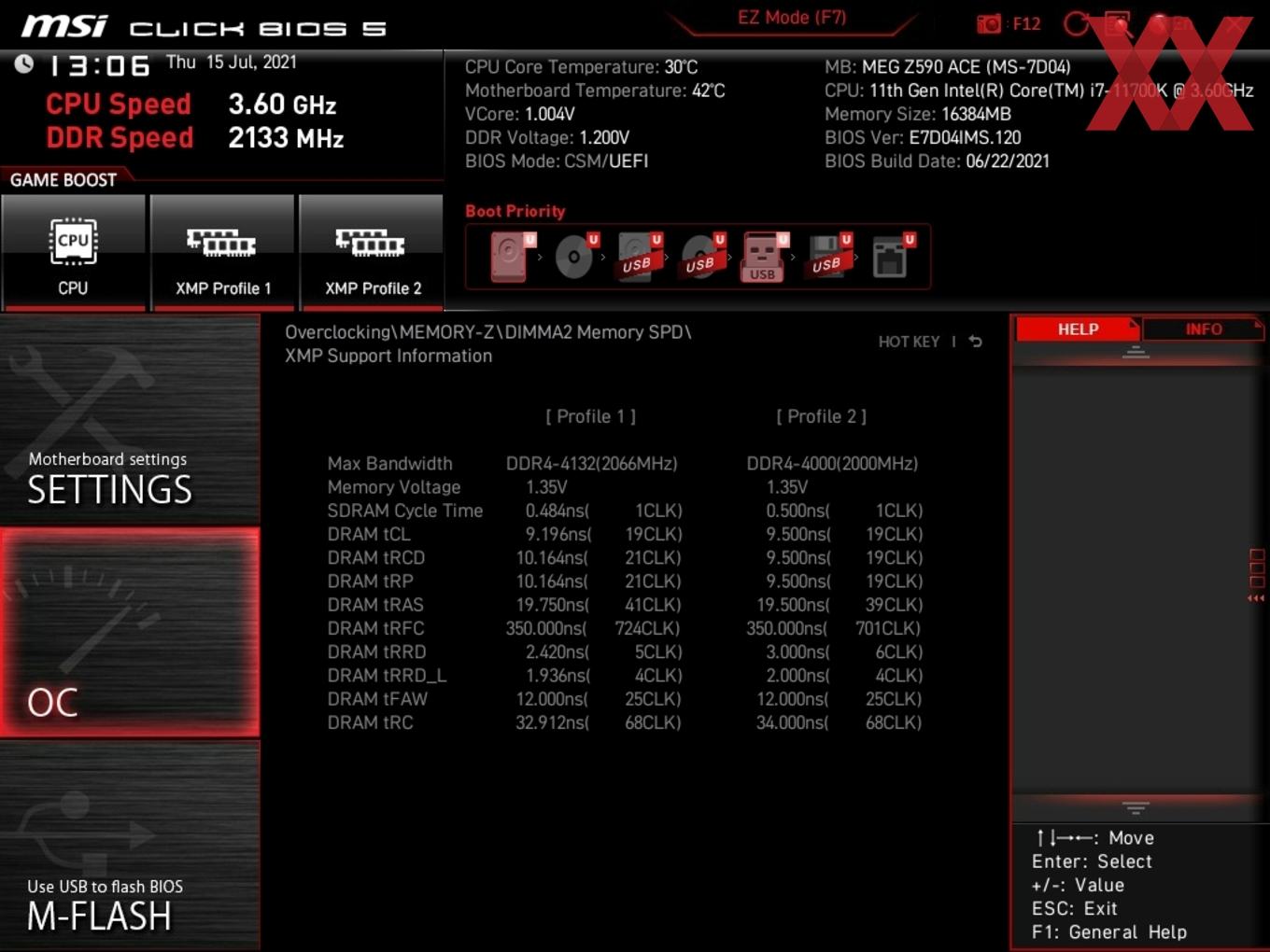
Task: Select the USB optical drive boot device icon
Action: pyautogui.click(x=702, y=257)
